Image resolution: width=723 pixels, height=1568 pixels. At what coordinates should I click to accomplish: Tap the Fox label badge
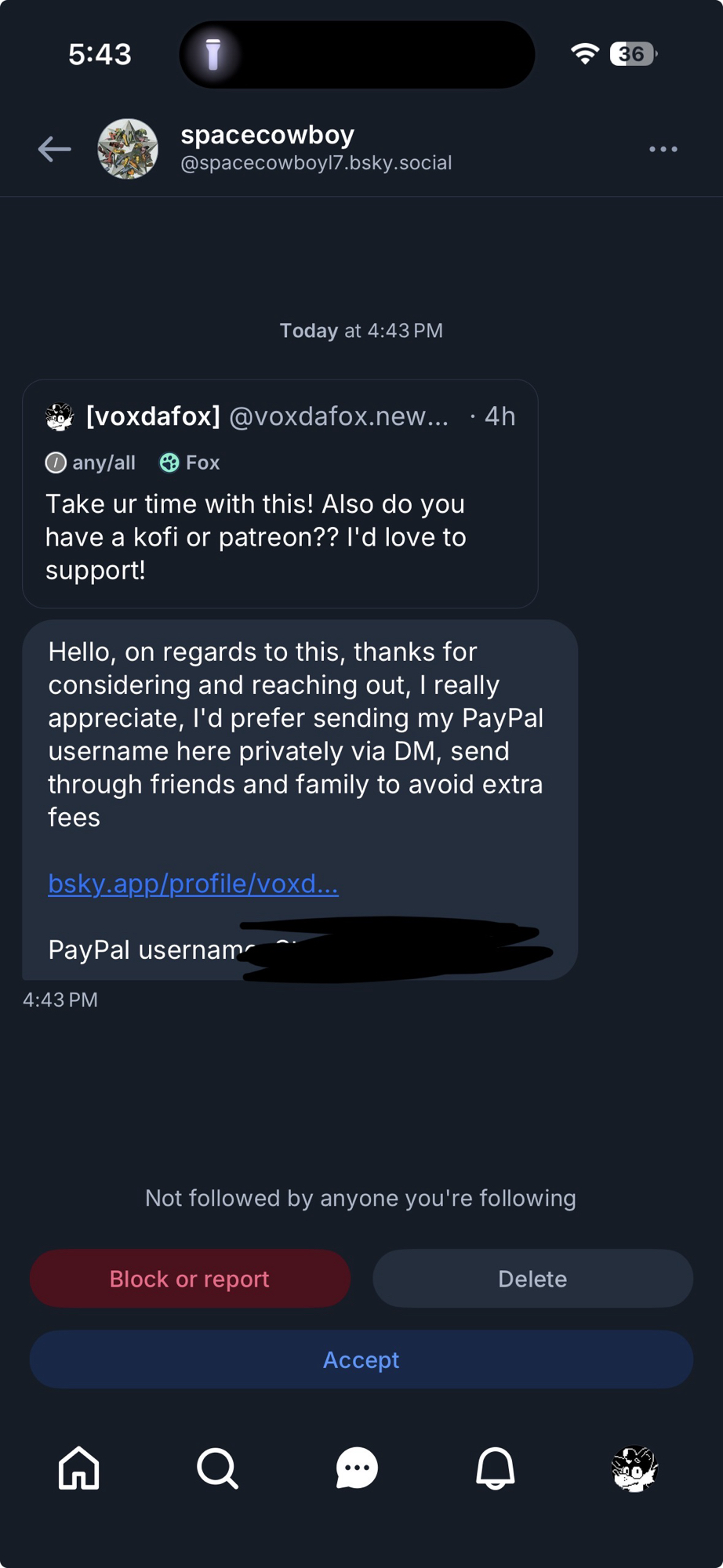[x=190, y=463]
